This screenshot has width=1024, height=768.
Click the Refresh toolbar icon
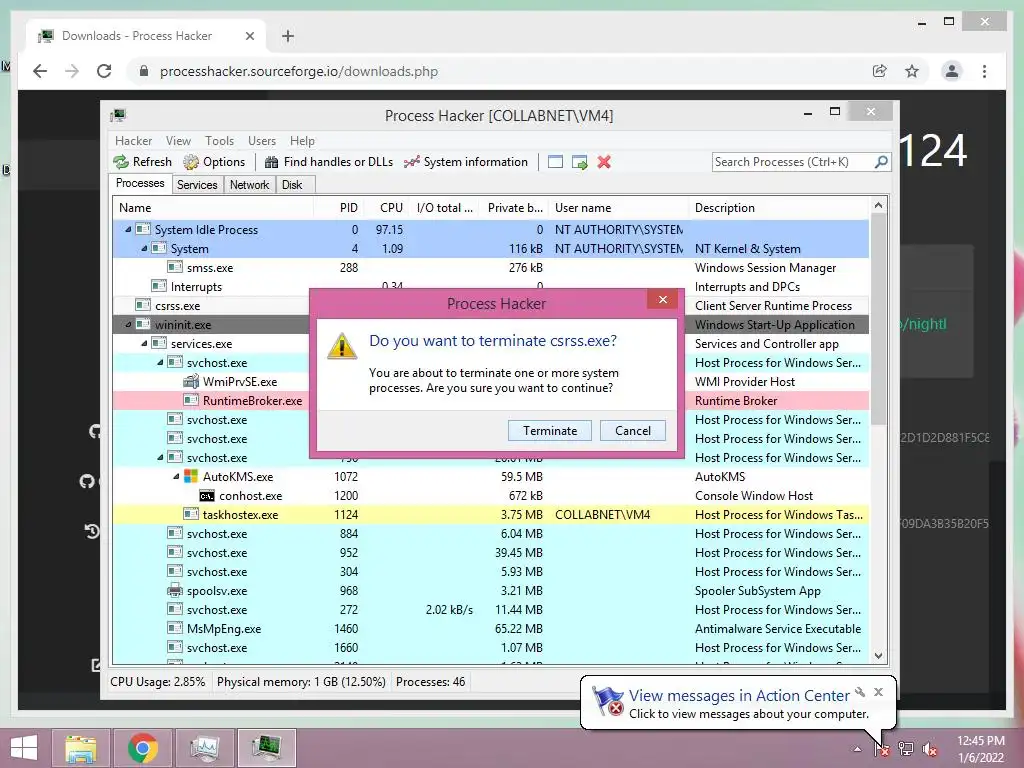121,162
